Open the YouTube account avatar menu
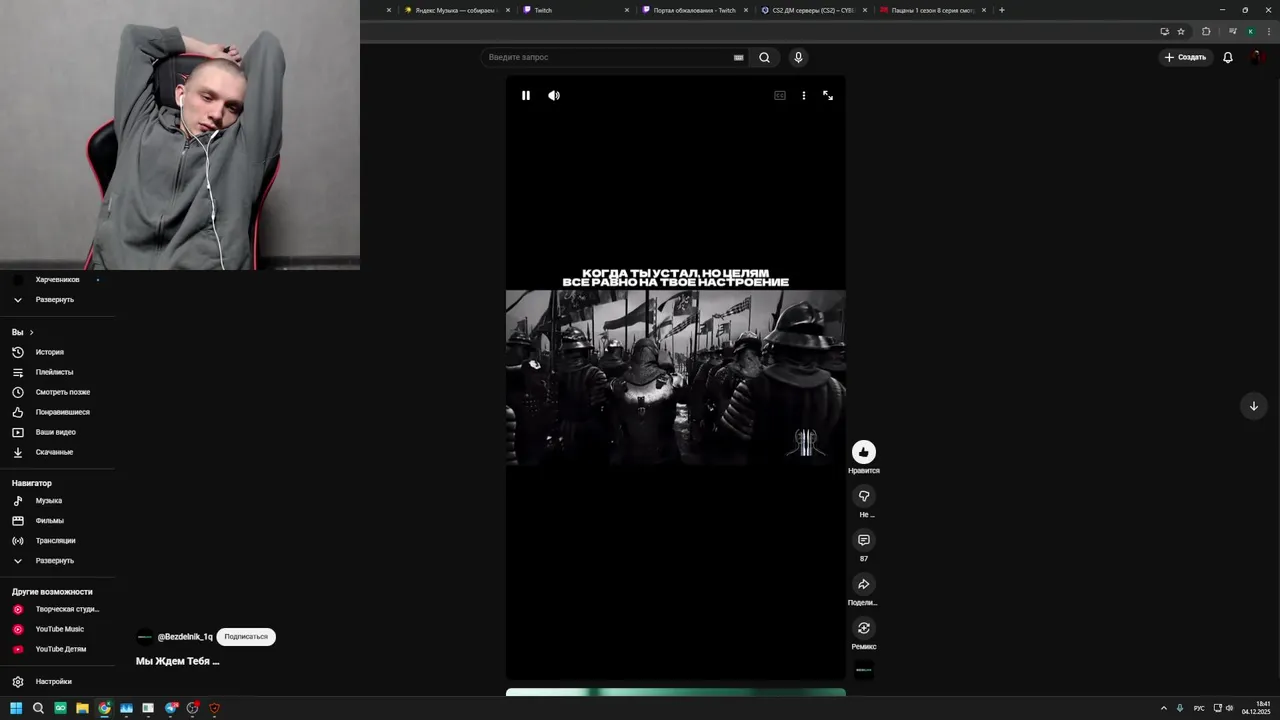This screenshot has height=720, width=1280. (1258, 57)
